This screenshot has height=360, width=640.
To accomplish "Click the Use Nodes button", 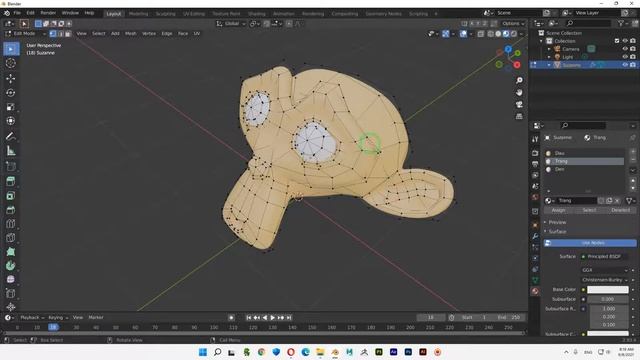I will point(590,243).
